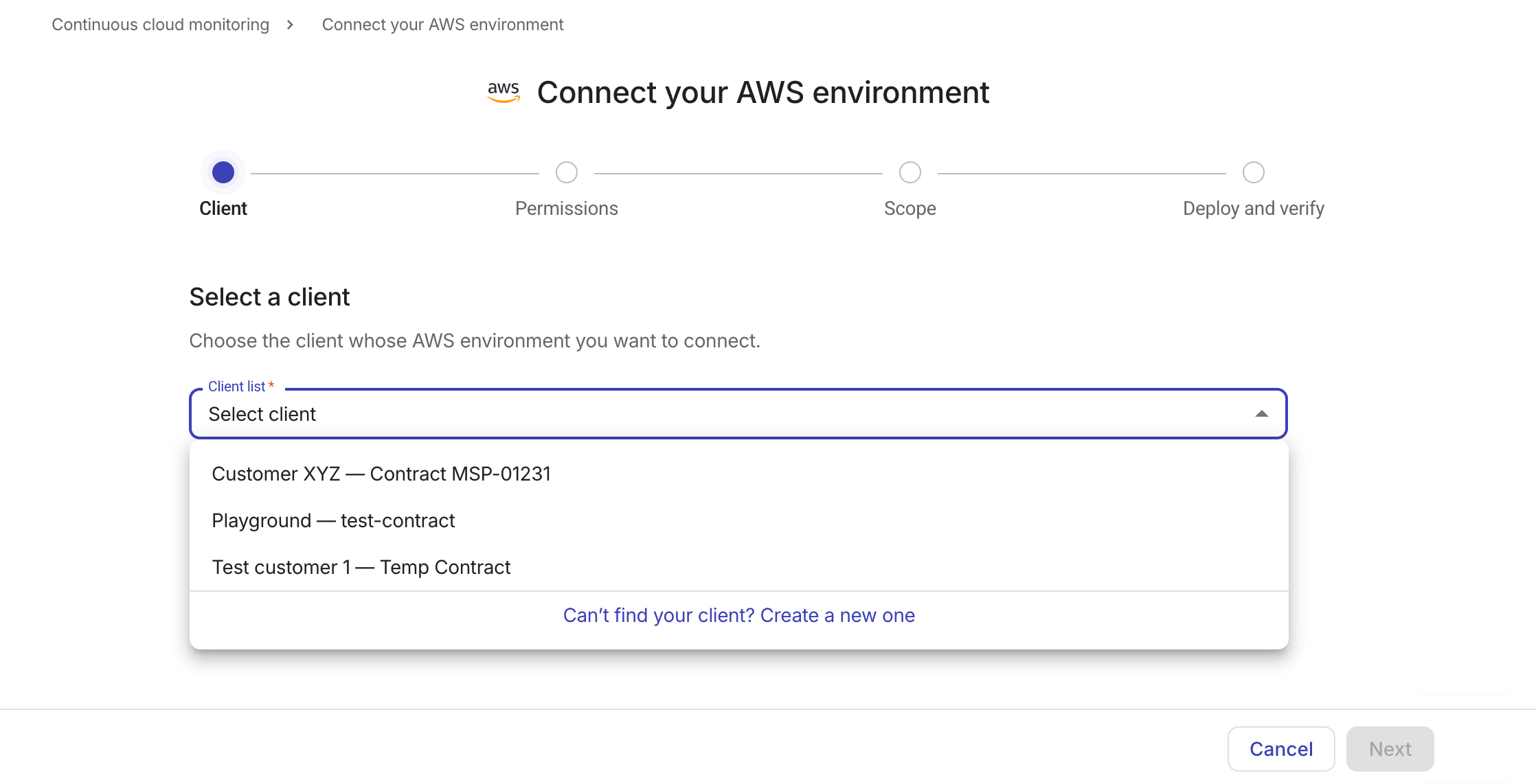This screenshot has width=1536, height=784.
Task: Click the Client step label
Action: [223, 209]
